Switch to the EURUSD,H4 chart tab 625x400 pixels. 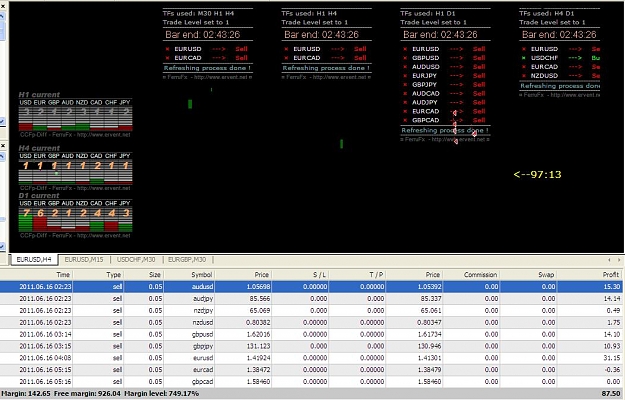click(34, 260)
